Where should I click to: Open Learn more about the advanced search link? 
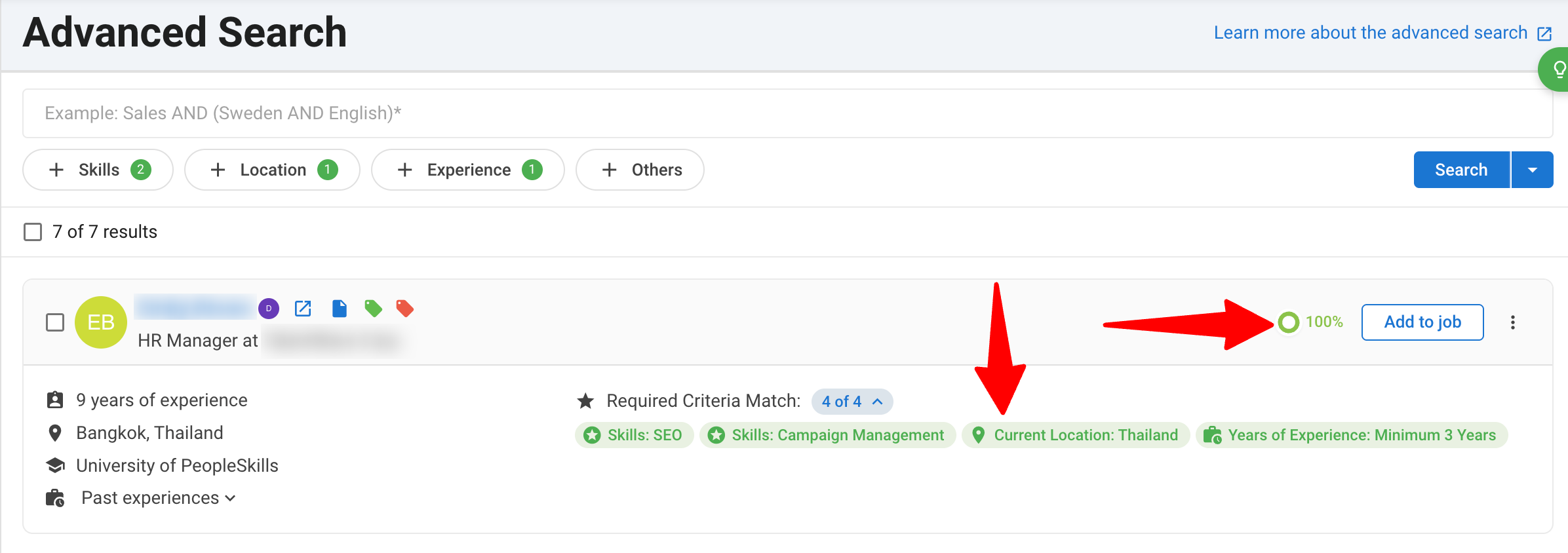pyautogui.click(x=1383, y=33)
